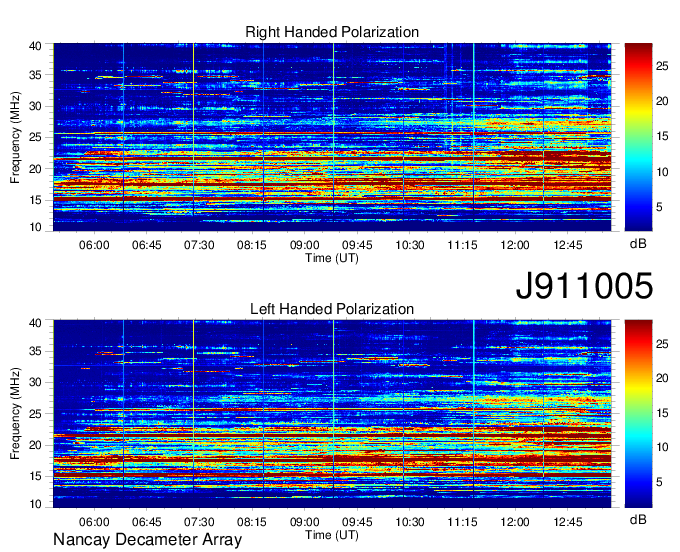Click "Frequency (MHz)" beside the Right Handed plot
The image size is (680, 552).
(15, 137)
